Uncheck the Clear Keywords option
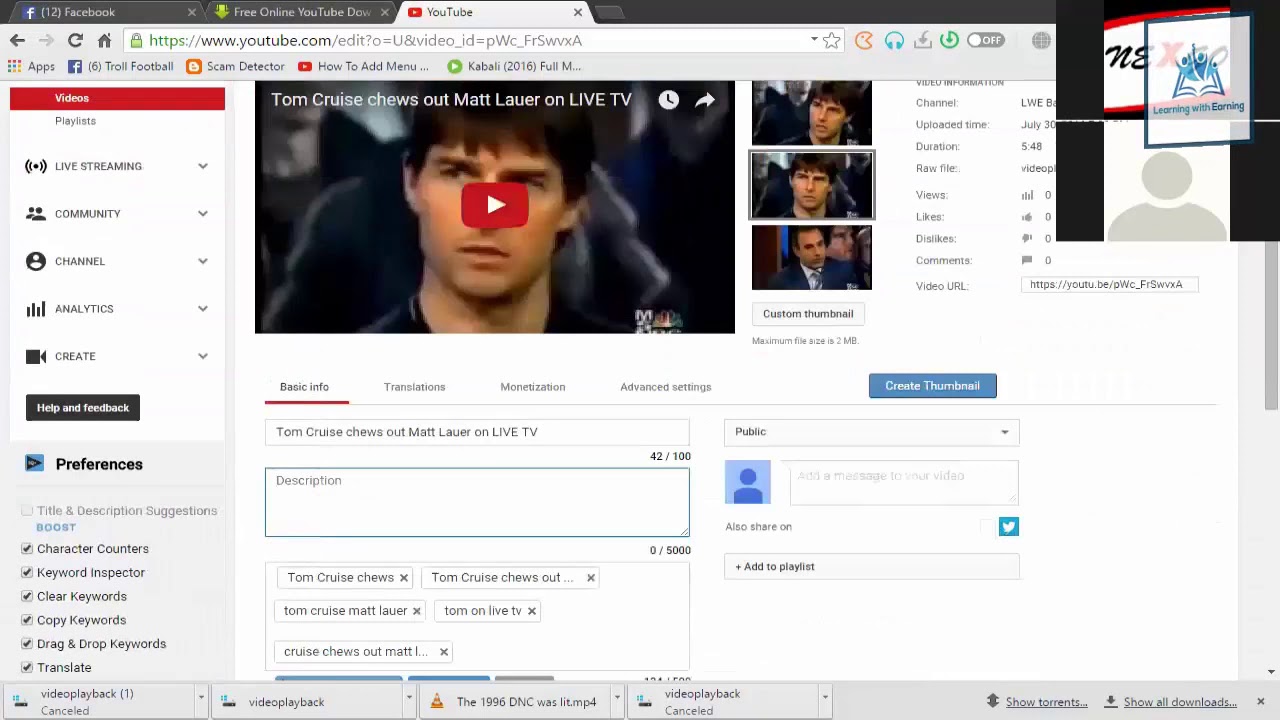Viewport: 1280px width, 720px height. 27,597
